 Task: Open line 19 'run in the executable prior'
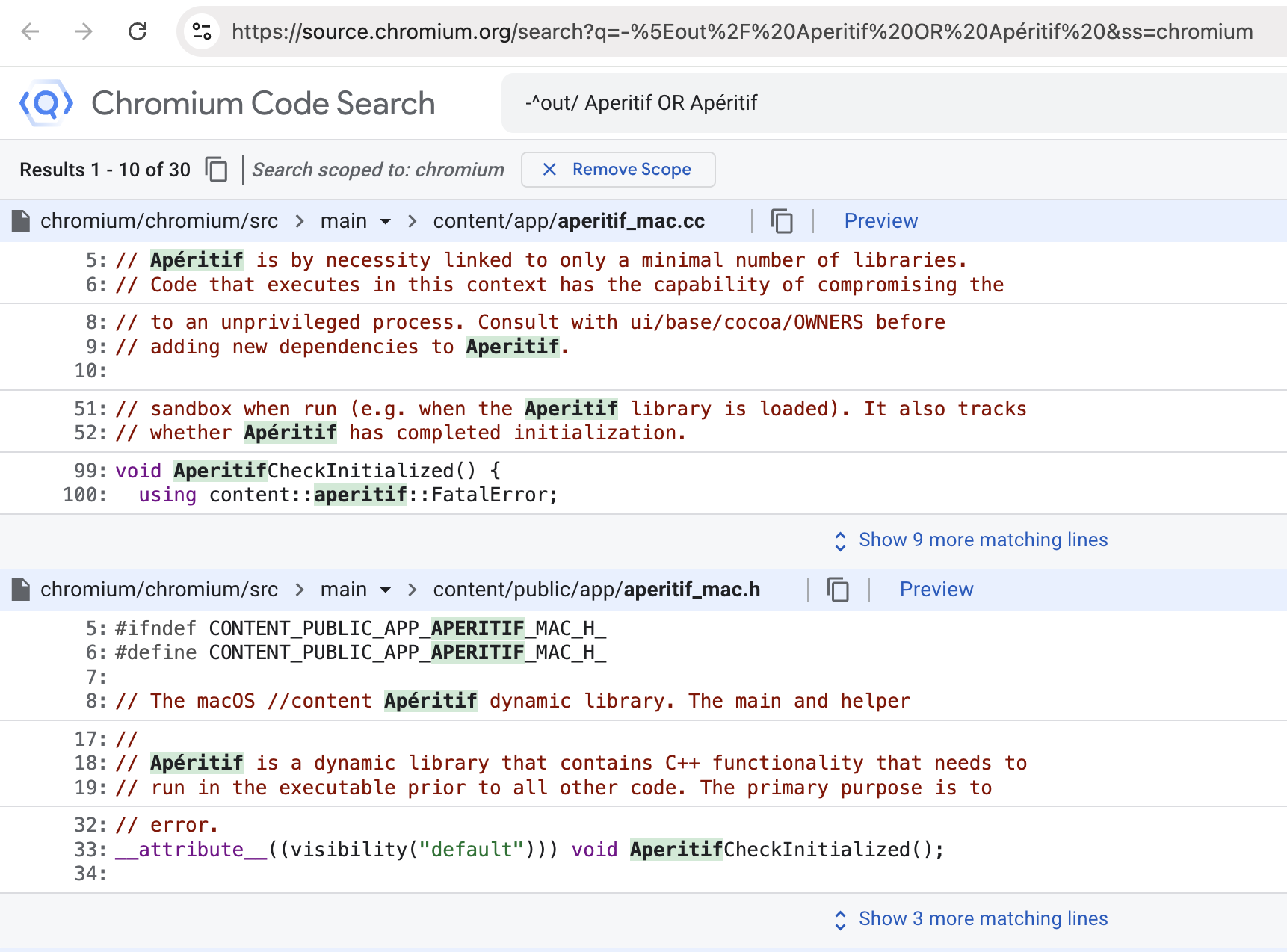pyautogui.click(x=554, y=788)
